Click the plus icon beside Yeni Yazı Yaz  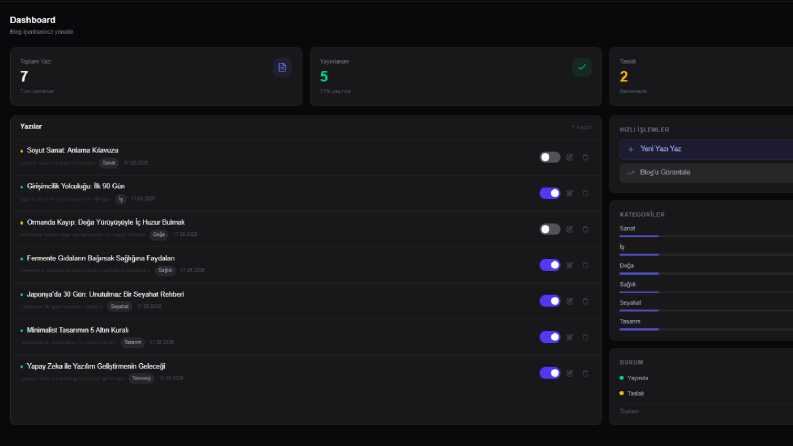[631, 149]
